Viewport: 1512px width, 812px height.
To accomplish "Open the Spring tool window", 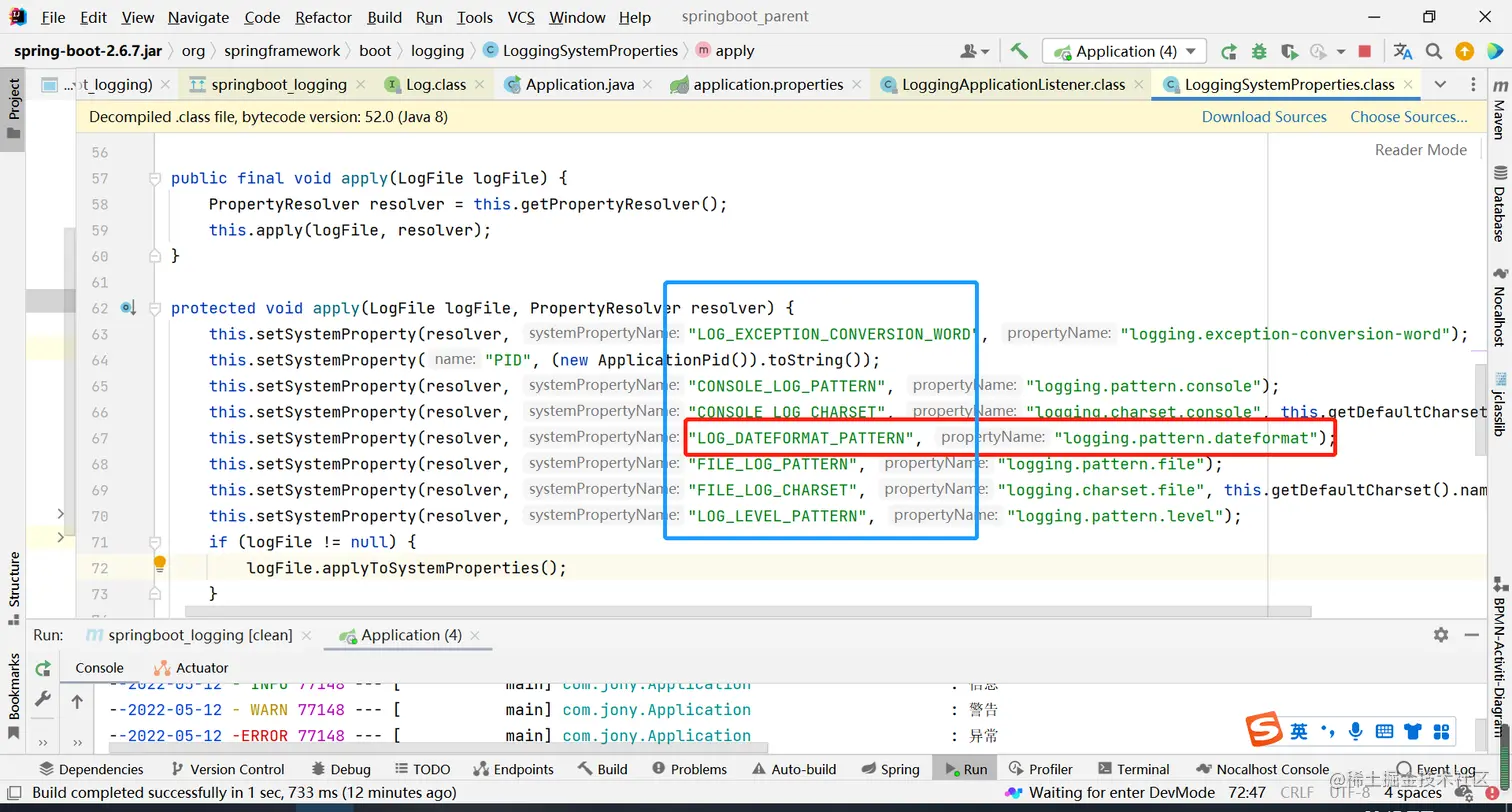I will tap(890, 769).
